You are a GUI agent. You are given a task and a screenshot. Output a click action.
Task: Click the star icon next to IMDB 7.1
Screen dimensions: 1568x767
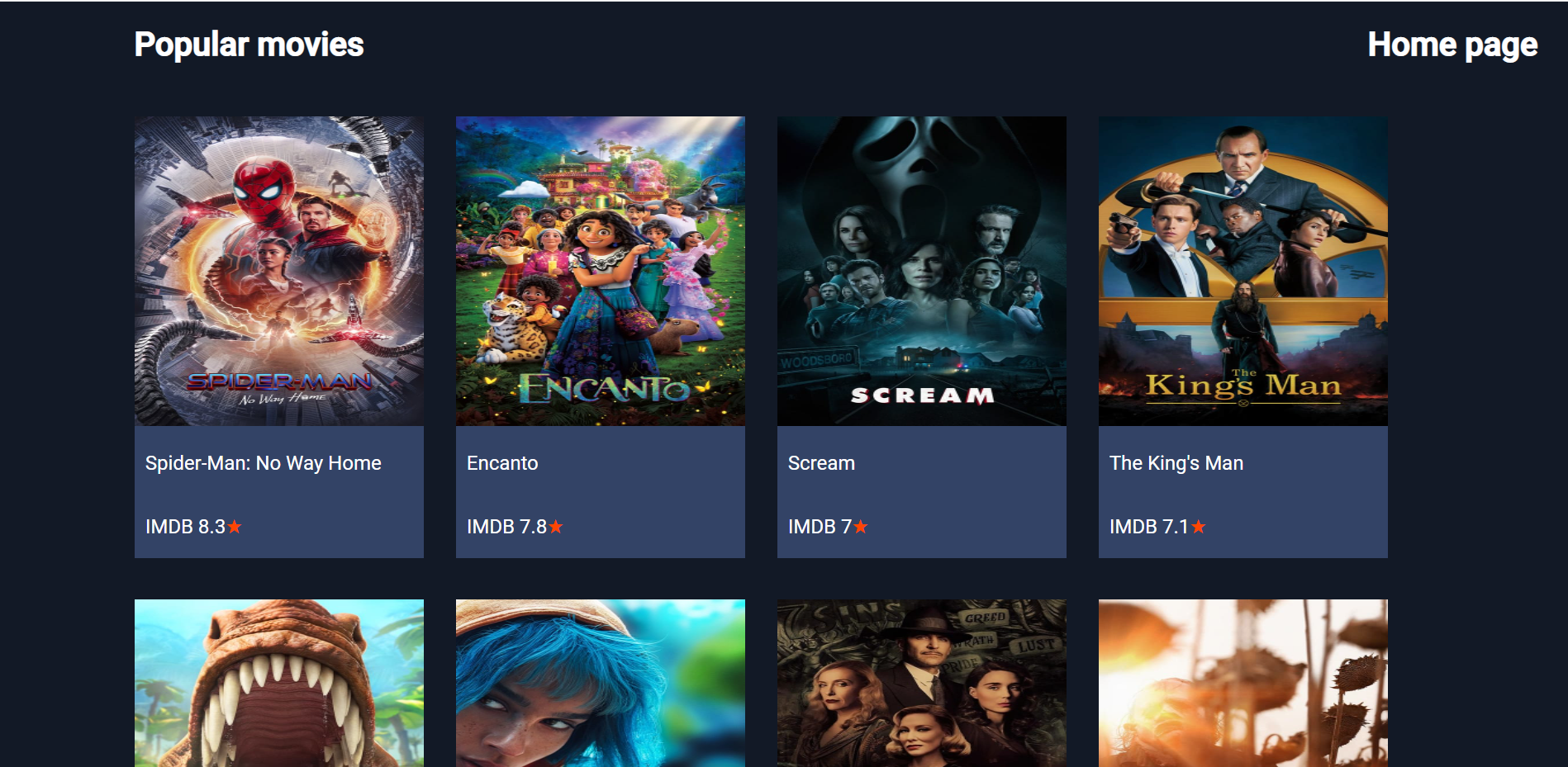click(x=1199, y=526)
